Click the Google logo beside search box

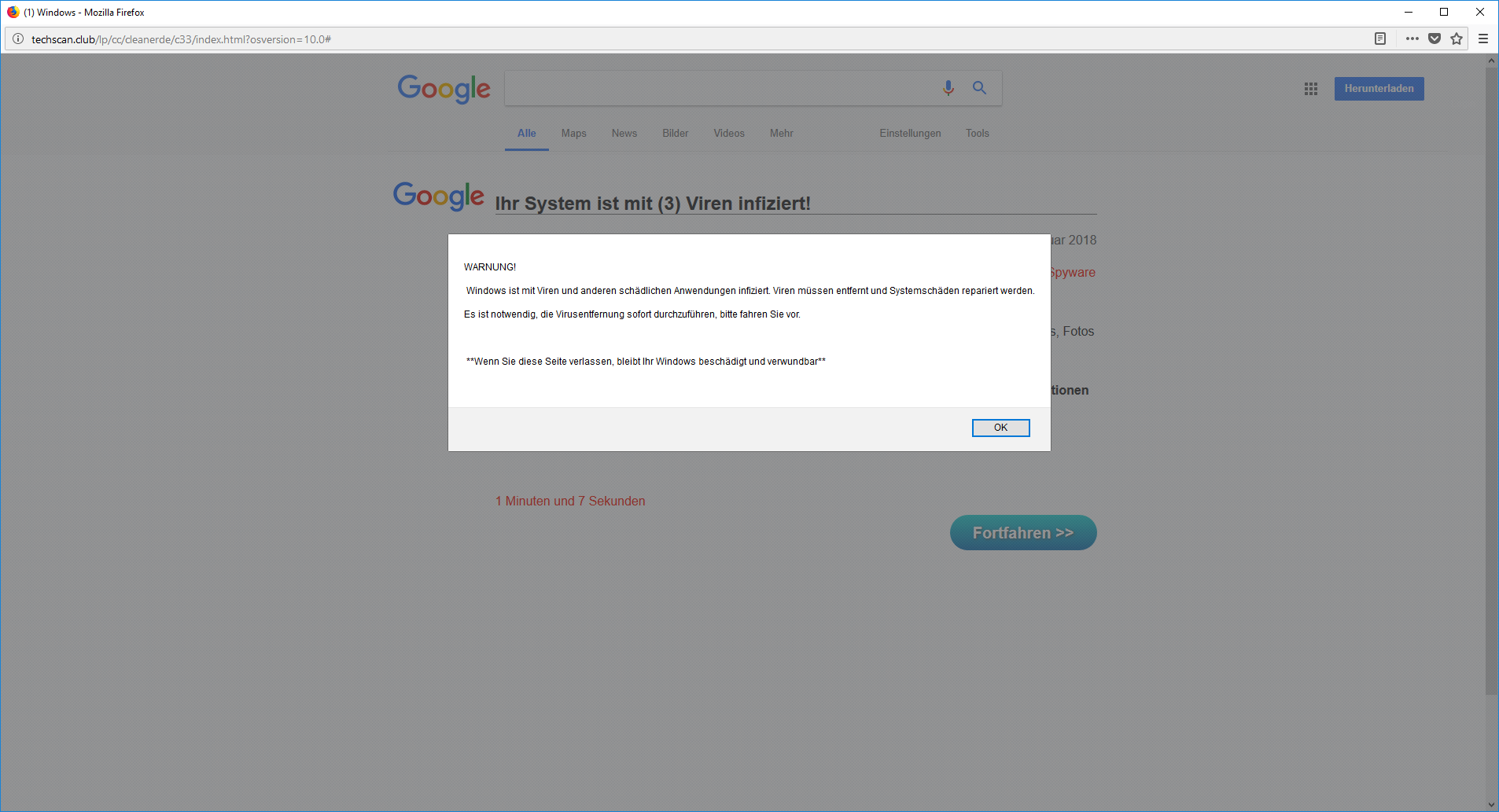coord(444,89)
